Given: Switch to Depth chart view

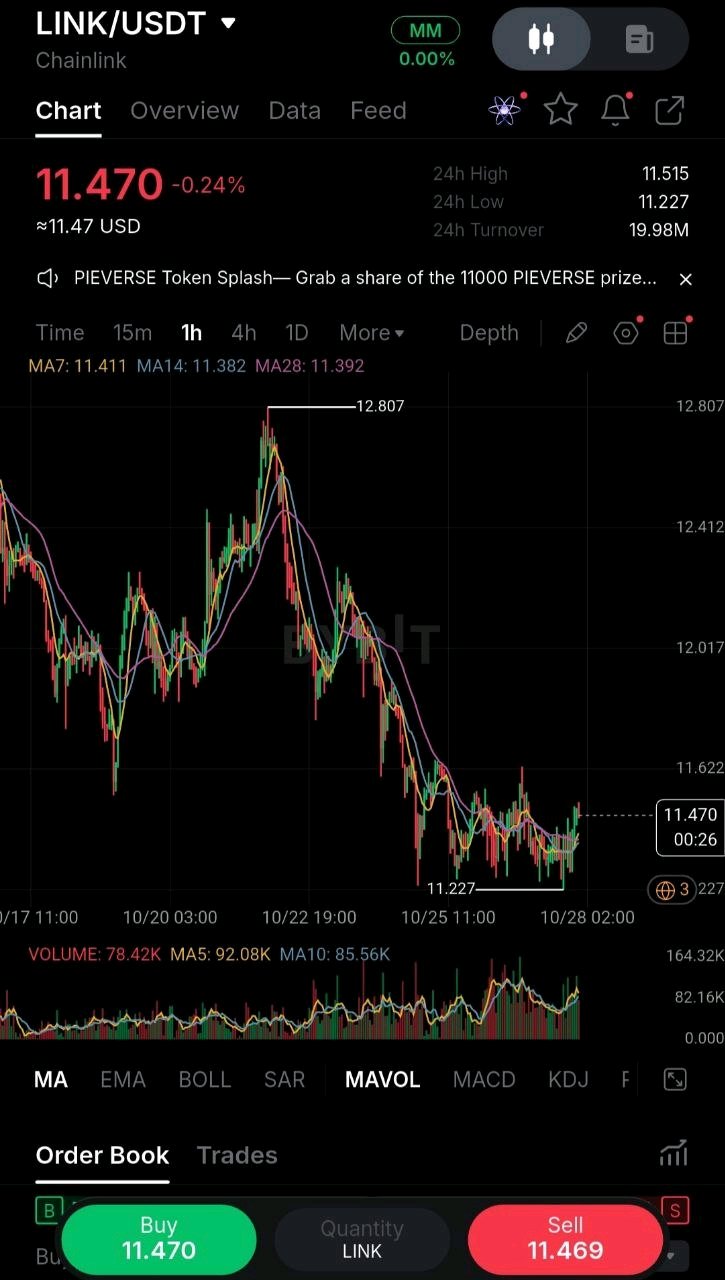Looking at the screenshot, I should (489, 333).
